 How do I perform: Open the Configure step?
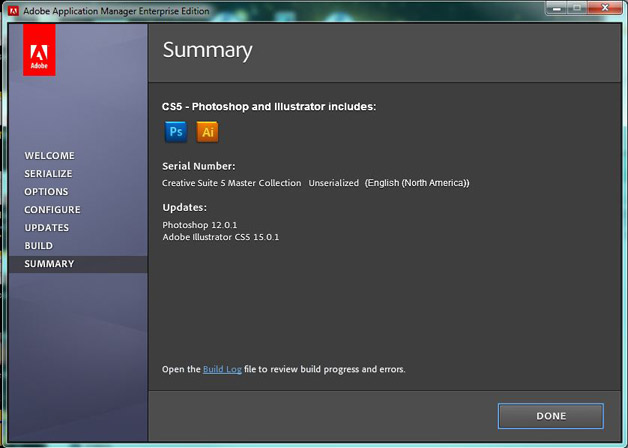pyautogui.click(x=52, y=210)
